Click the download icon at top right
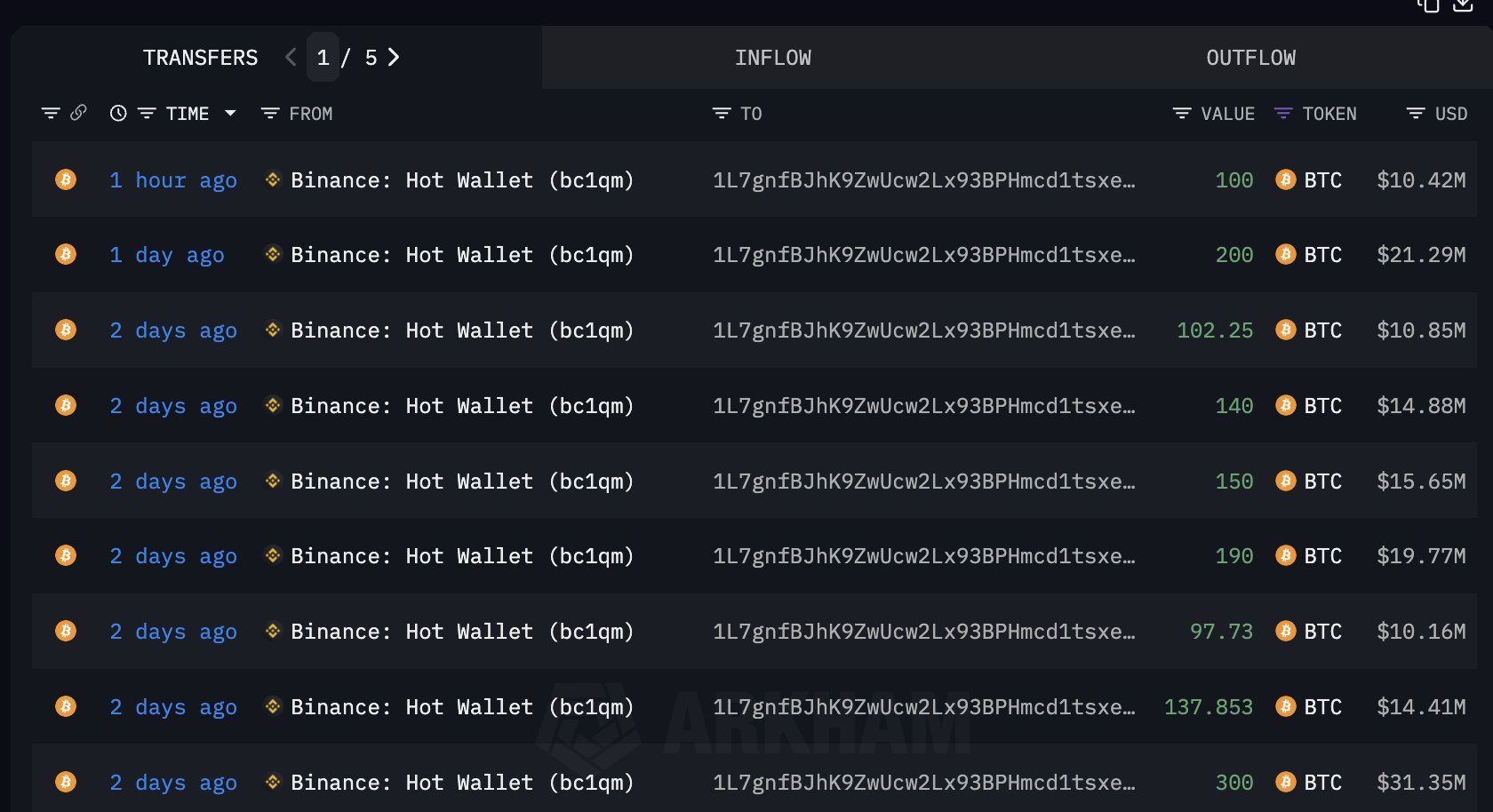Image resolution: width=1493 pixels, height=812 pixels. [1463, 5]
